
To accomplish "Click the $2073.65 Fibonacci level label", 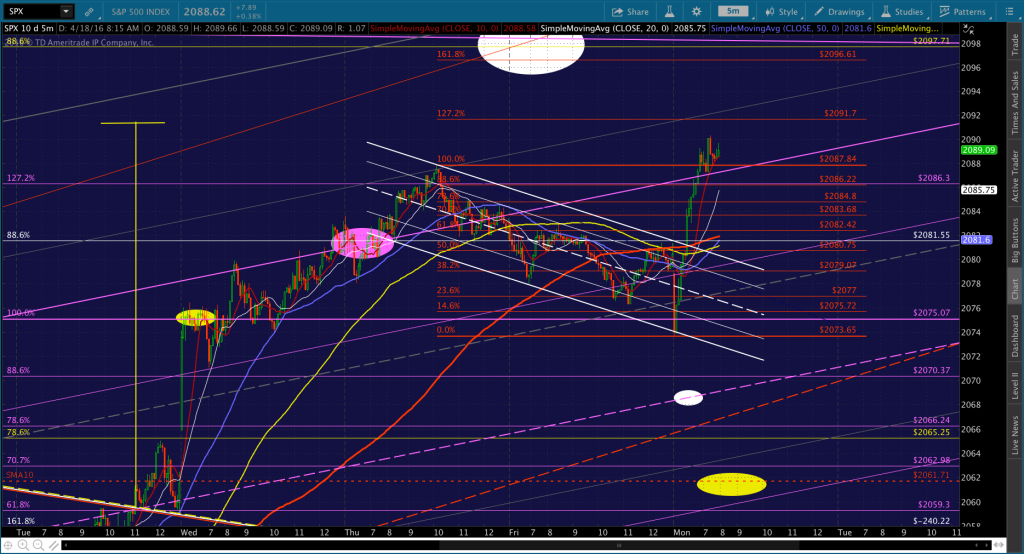I will point(837,330).
